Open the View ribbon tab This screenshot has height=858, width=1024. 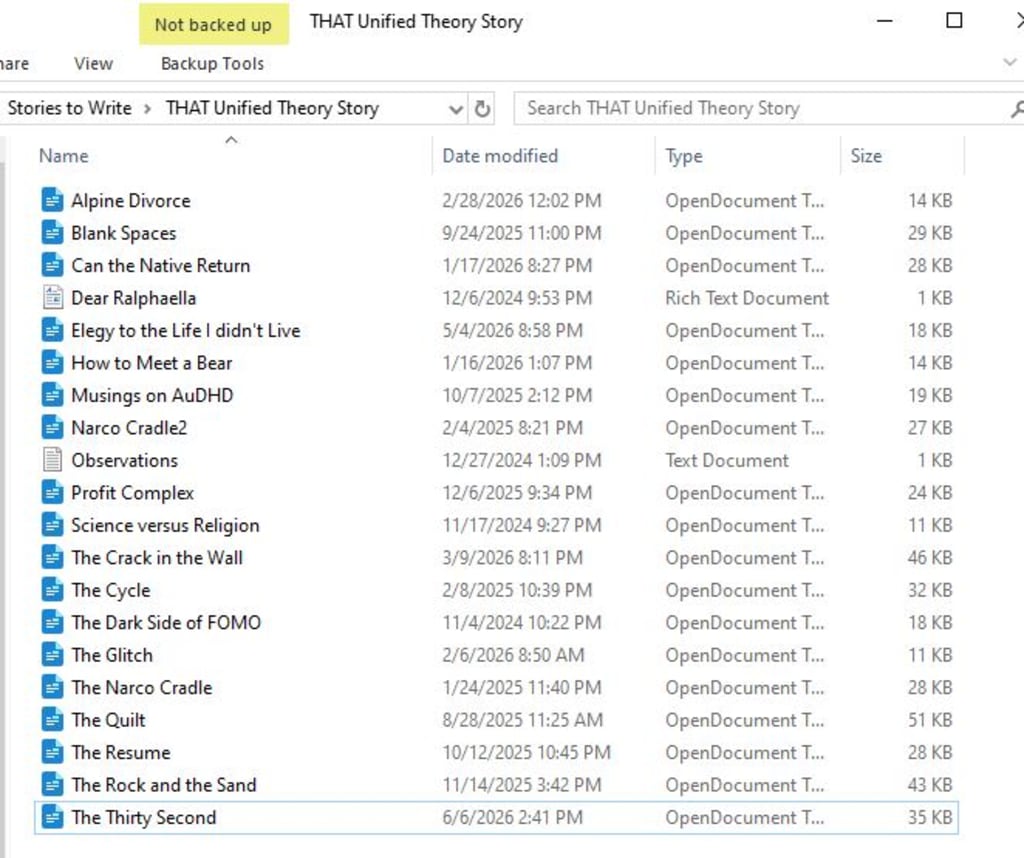point(93,63)
